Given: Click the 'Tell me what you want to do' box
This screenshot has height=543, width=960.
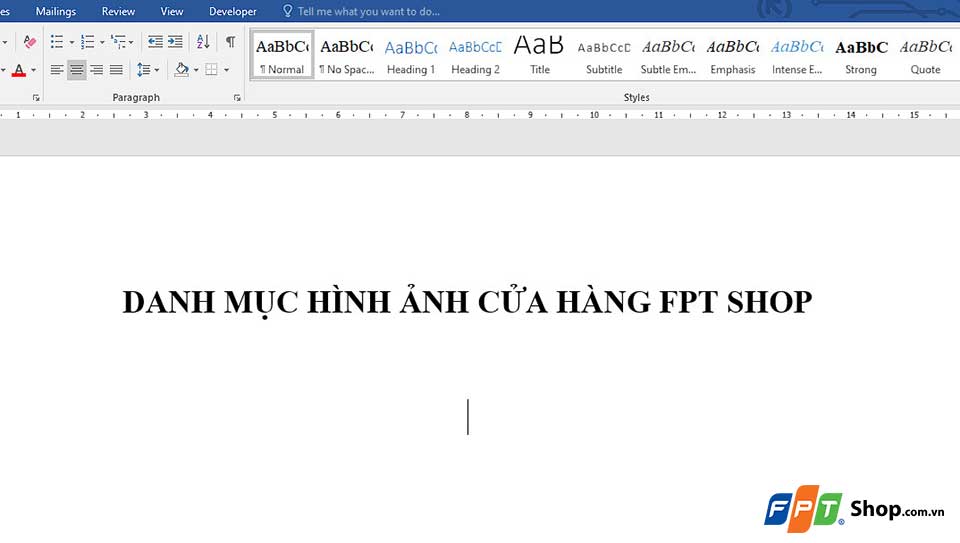Looking at the screenshot, I should (x=368, y=12).
